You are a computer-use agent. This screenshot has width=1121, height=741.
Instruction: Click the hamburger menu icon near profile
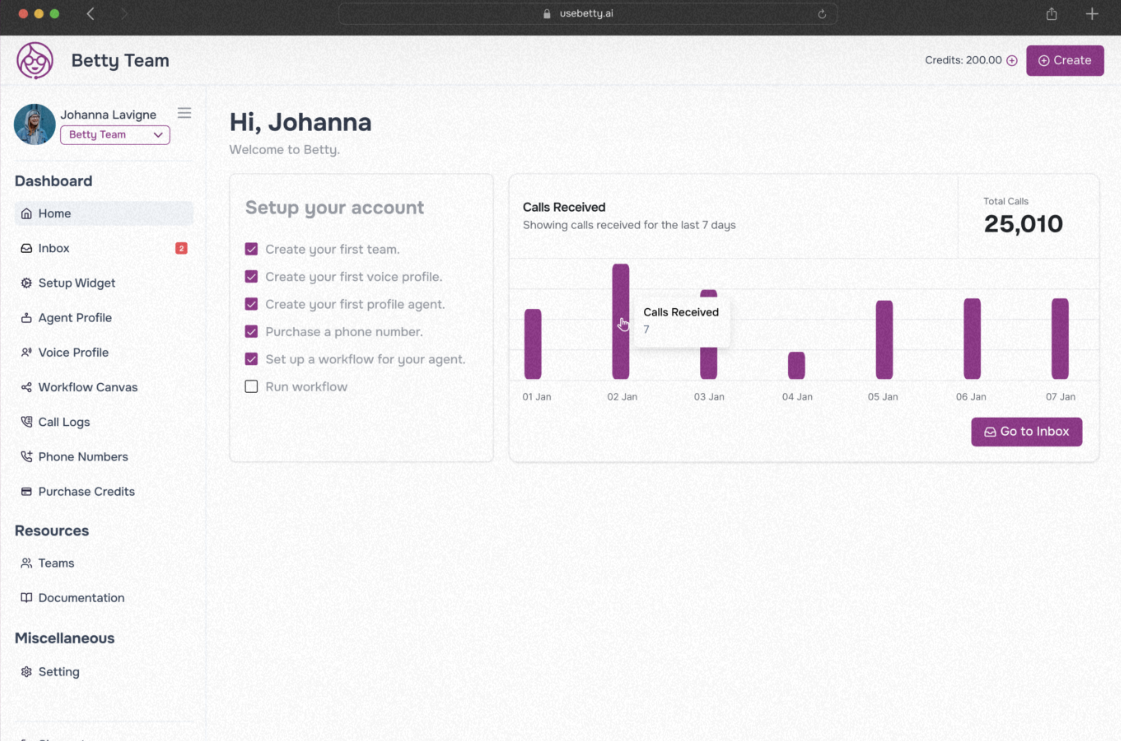pyautogui.click(x=184, y=113)
